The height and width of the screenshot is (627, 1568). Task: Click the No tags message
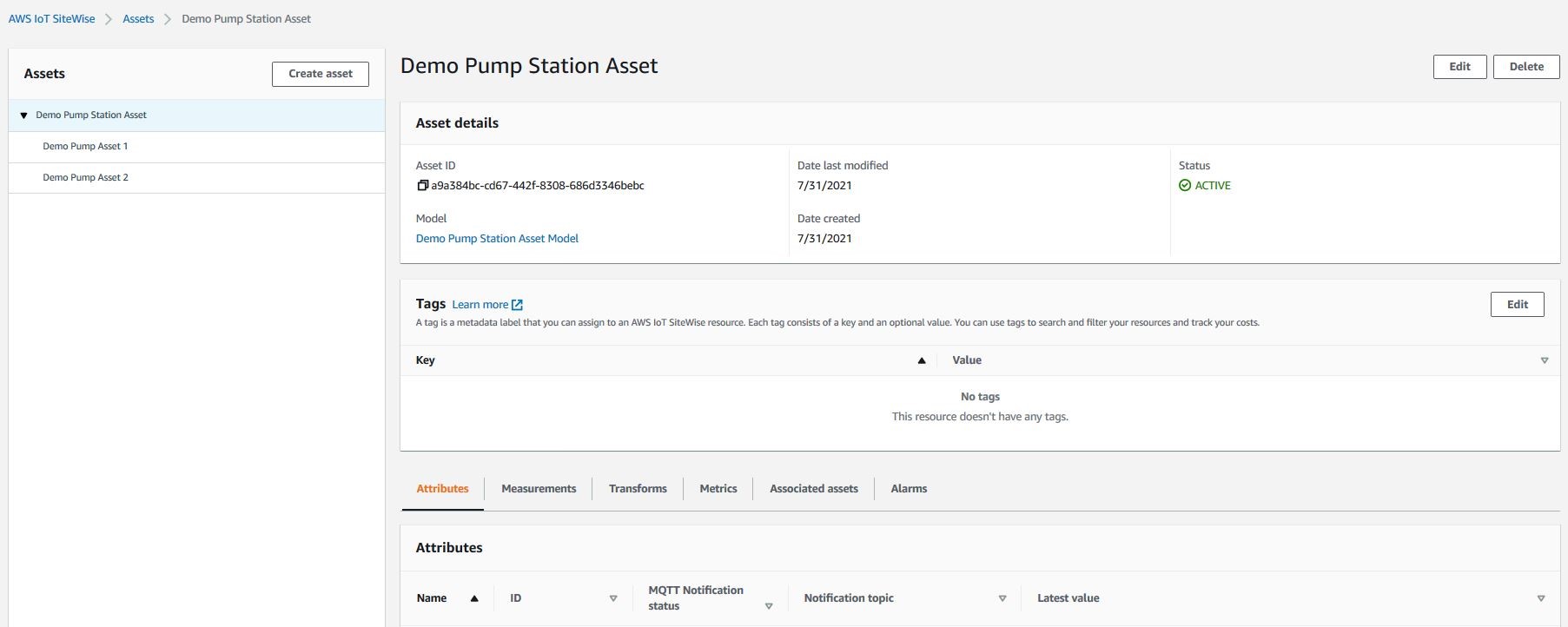coord(980,397)
